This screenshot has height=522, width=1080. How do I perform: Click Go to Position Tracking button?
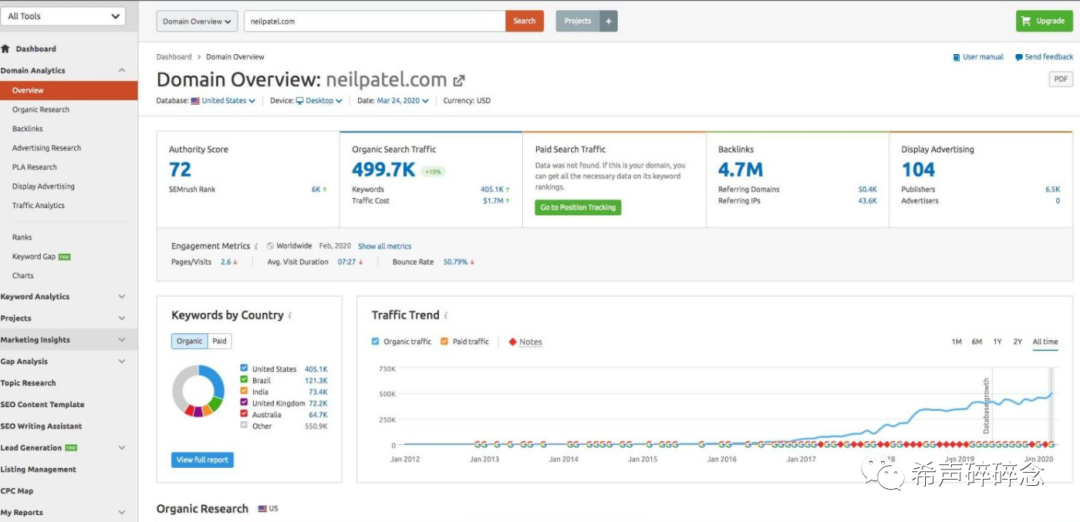click(578, 207)
